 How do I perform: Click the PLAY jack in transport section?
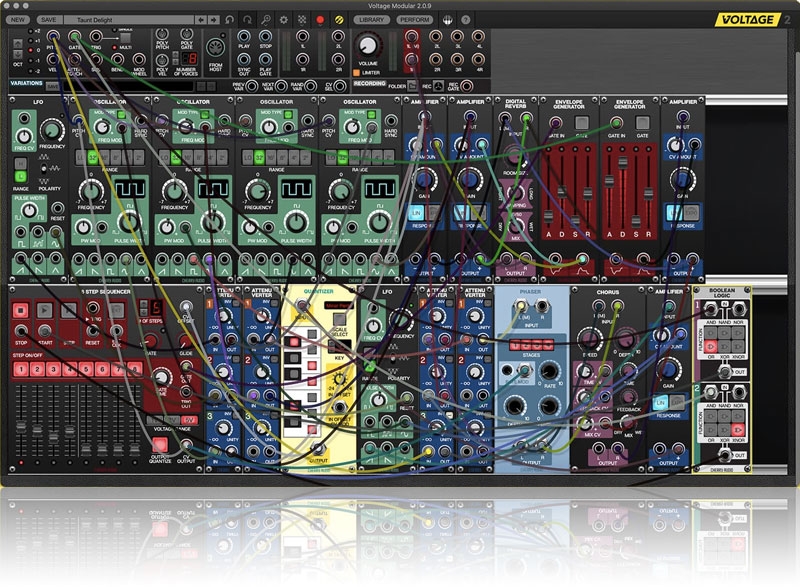coord(244,36)
